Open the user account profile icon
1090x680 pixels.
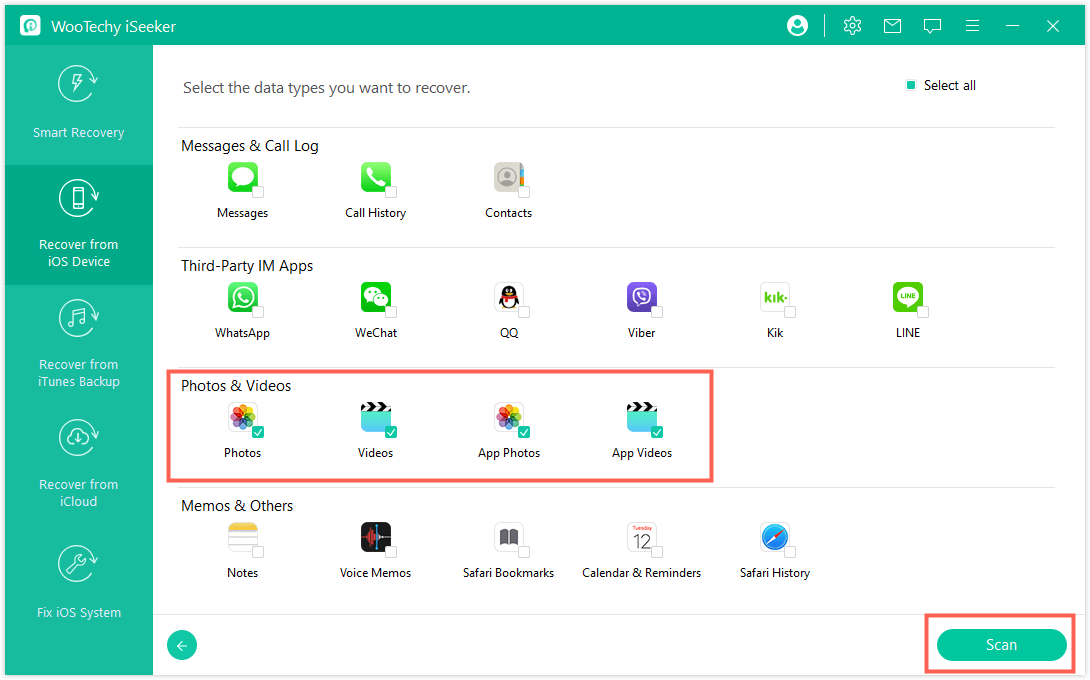pos(797,25)
